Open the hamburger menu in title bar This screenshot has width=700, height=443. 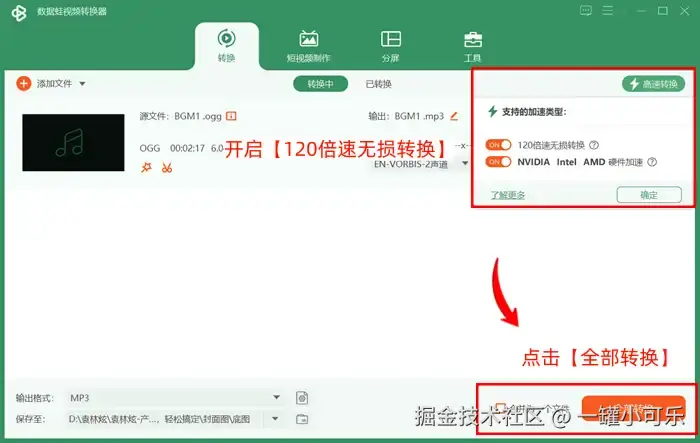click(608, 10)
